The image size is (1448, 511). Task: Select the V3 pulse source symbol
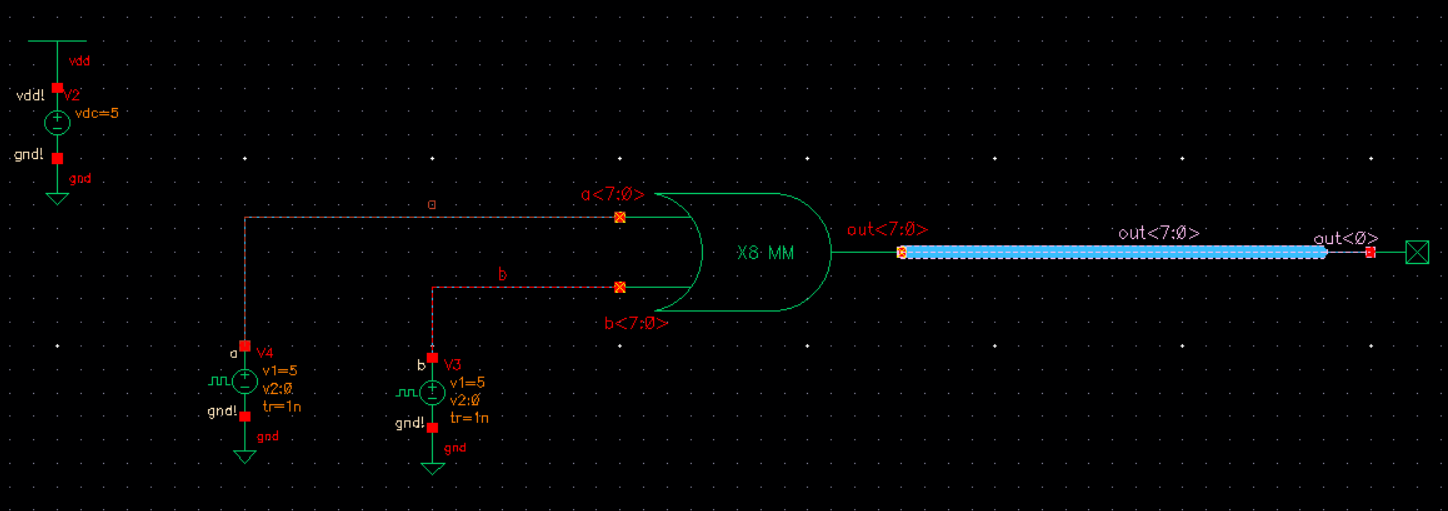coord(432,392)
